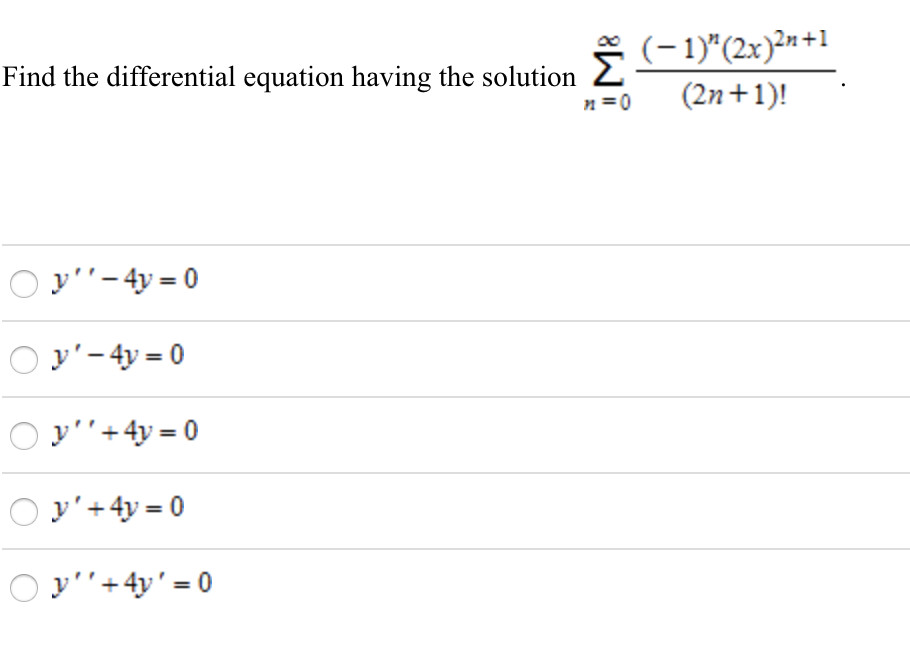The height and width of the screenshot is (654, 910).
Task: Select the radio button for y'+4y = 0
Action: click(21, 510)
